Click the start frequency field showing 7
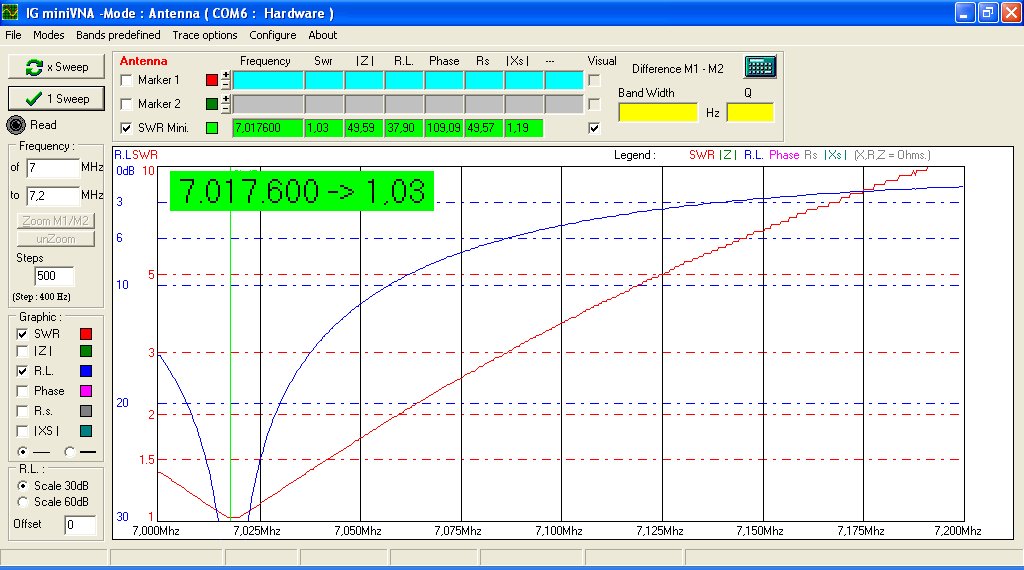Viewport: 1024px width, 570px height. click(52, 168)
